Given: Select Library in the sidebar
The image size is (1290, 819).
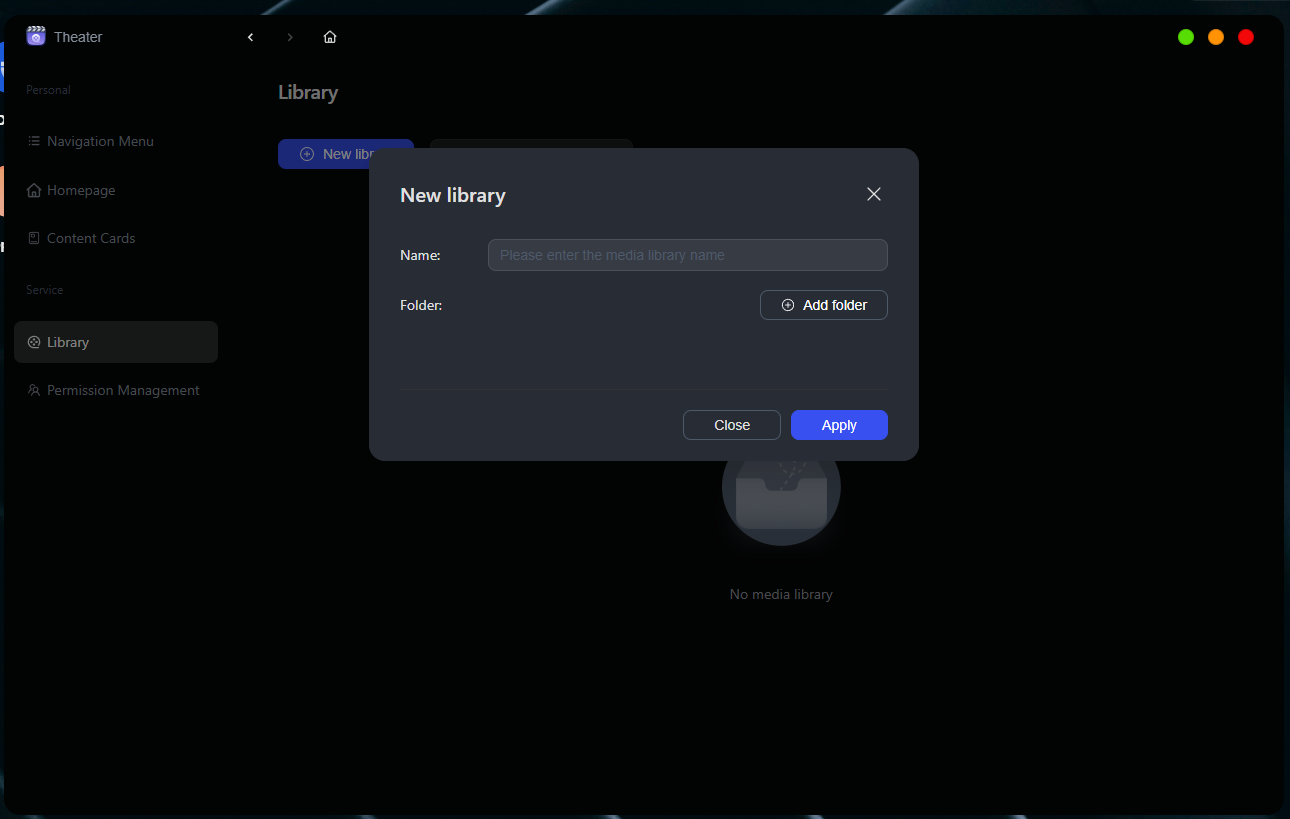Looking at the screenshot, I should pyautogui.click(x=116, y=342).
